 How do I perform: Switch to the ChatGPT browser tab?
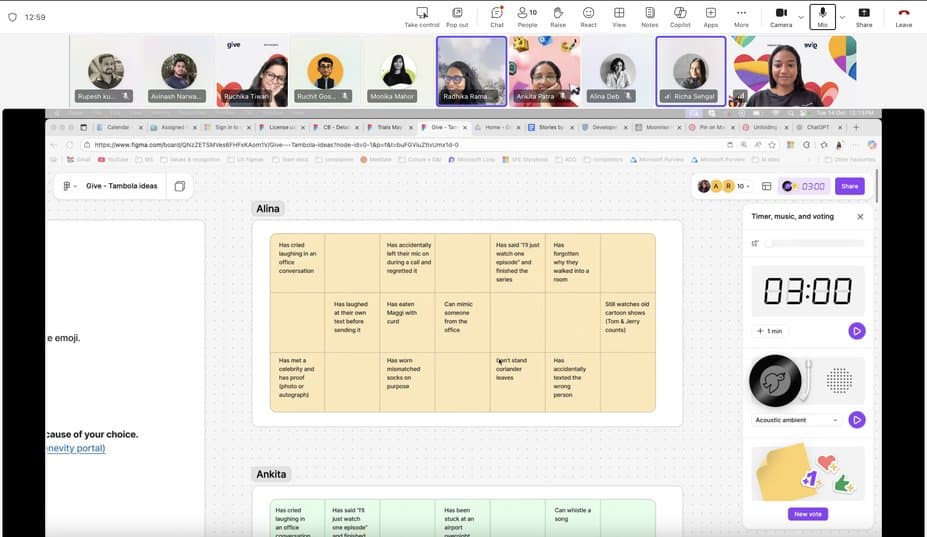pyautogui.click(x=818, y=127)
